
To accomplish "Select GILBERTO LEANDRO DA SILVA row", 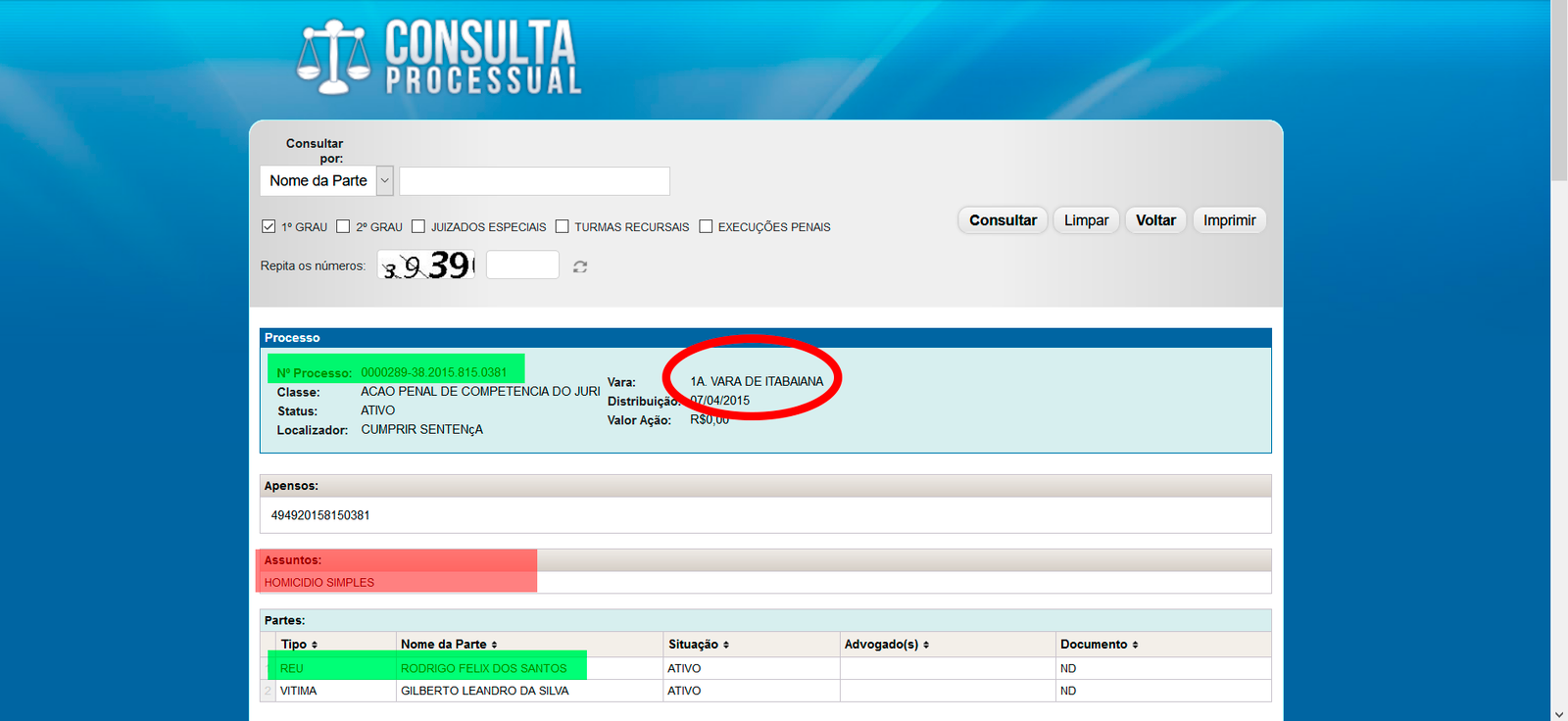I will coord(764,691).
